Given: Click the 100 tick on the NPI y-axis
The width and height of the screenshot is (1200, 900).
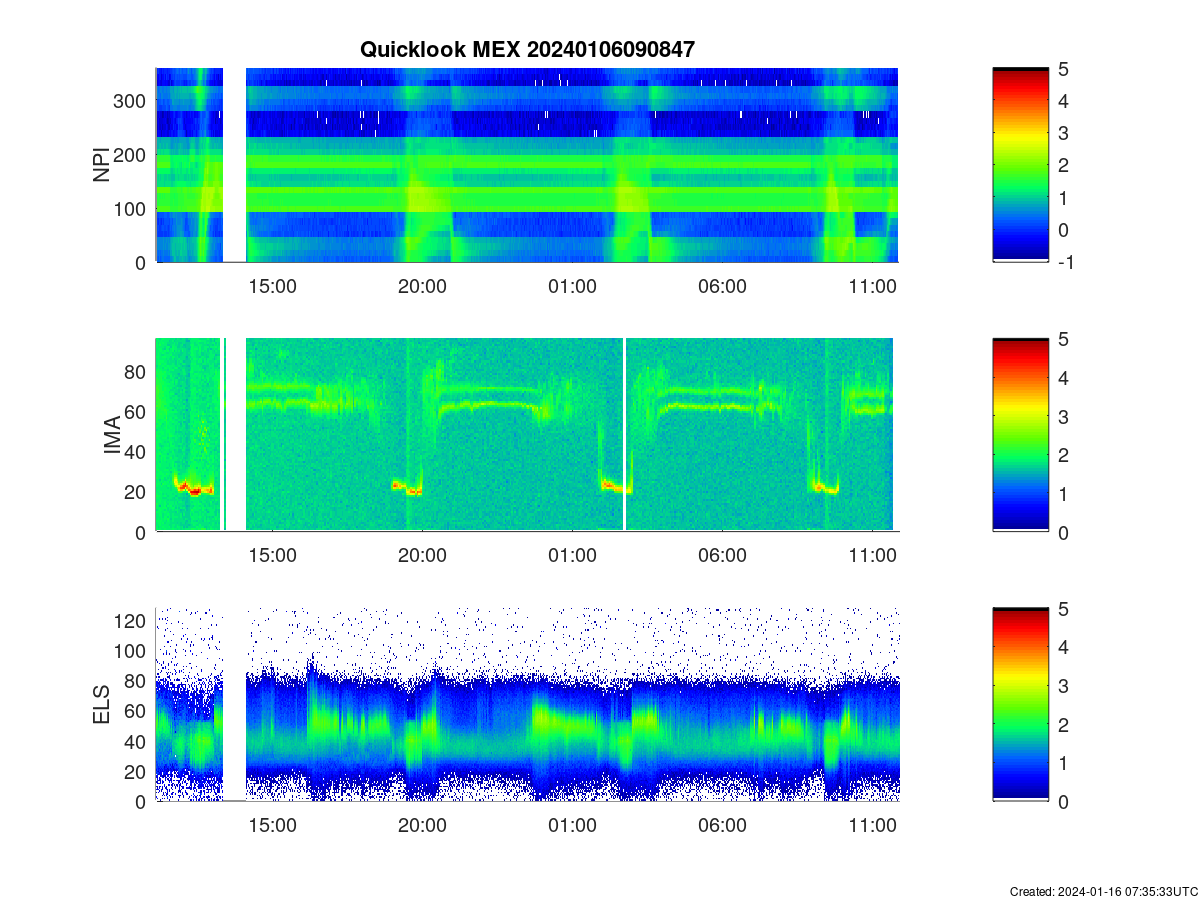Looking at the screenshot, I should (x=131, y=209).
